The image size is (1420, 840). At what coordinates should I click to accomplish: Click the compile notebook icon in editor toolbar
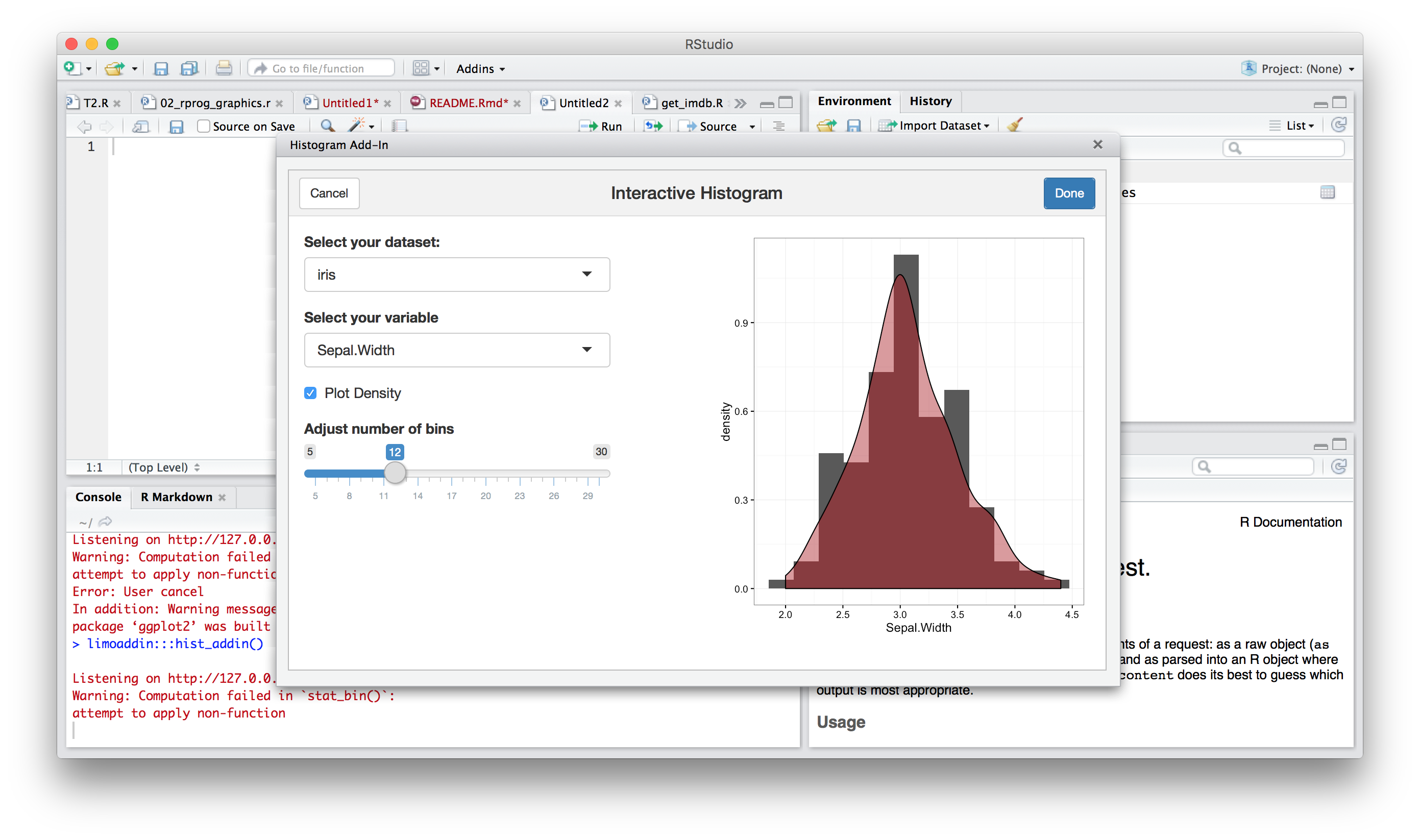coord(400,126)
